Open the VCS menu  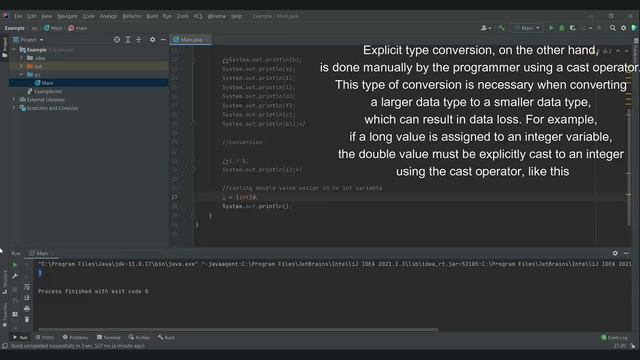tap(198, 16)
